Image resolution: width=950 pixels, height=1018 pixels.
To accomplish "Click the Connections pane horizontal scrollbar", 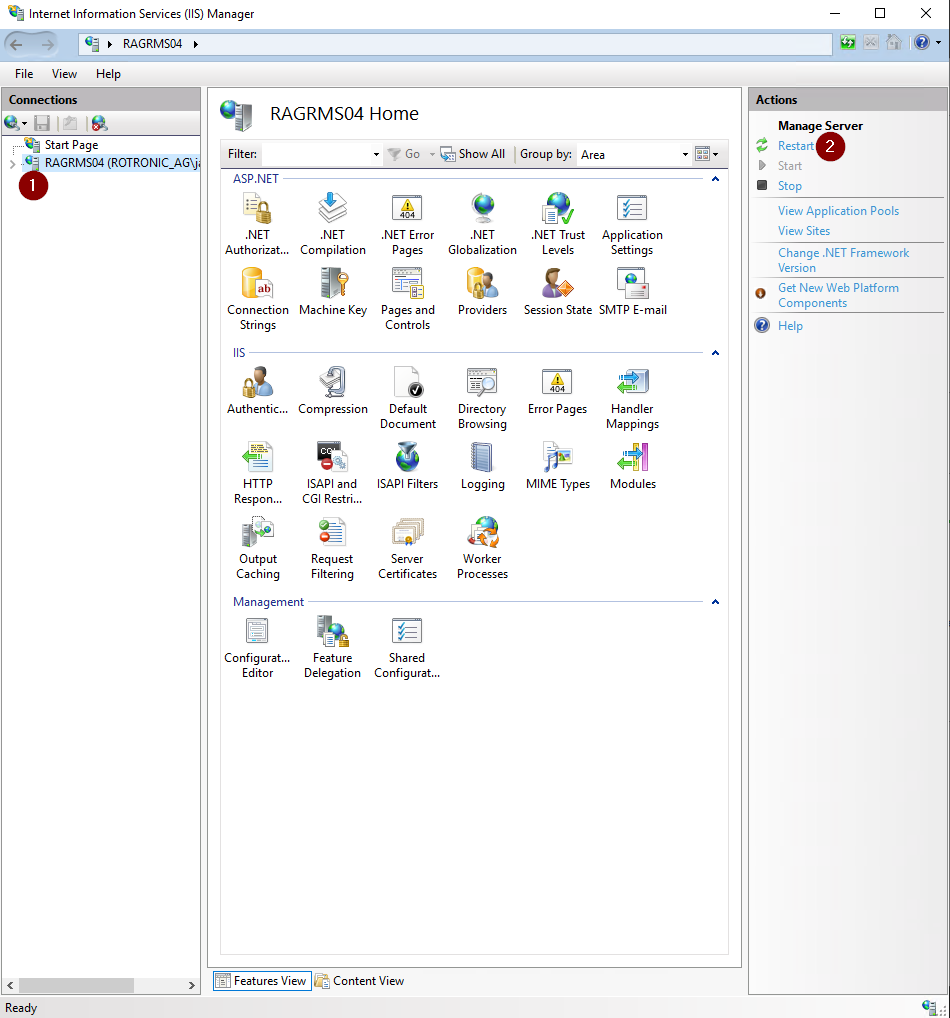I will click(x=101, y=986).
